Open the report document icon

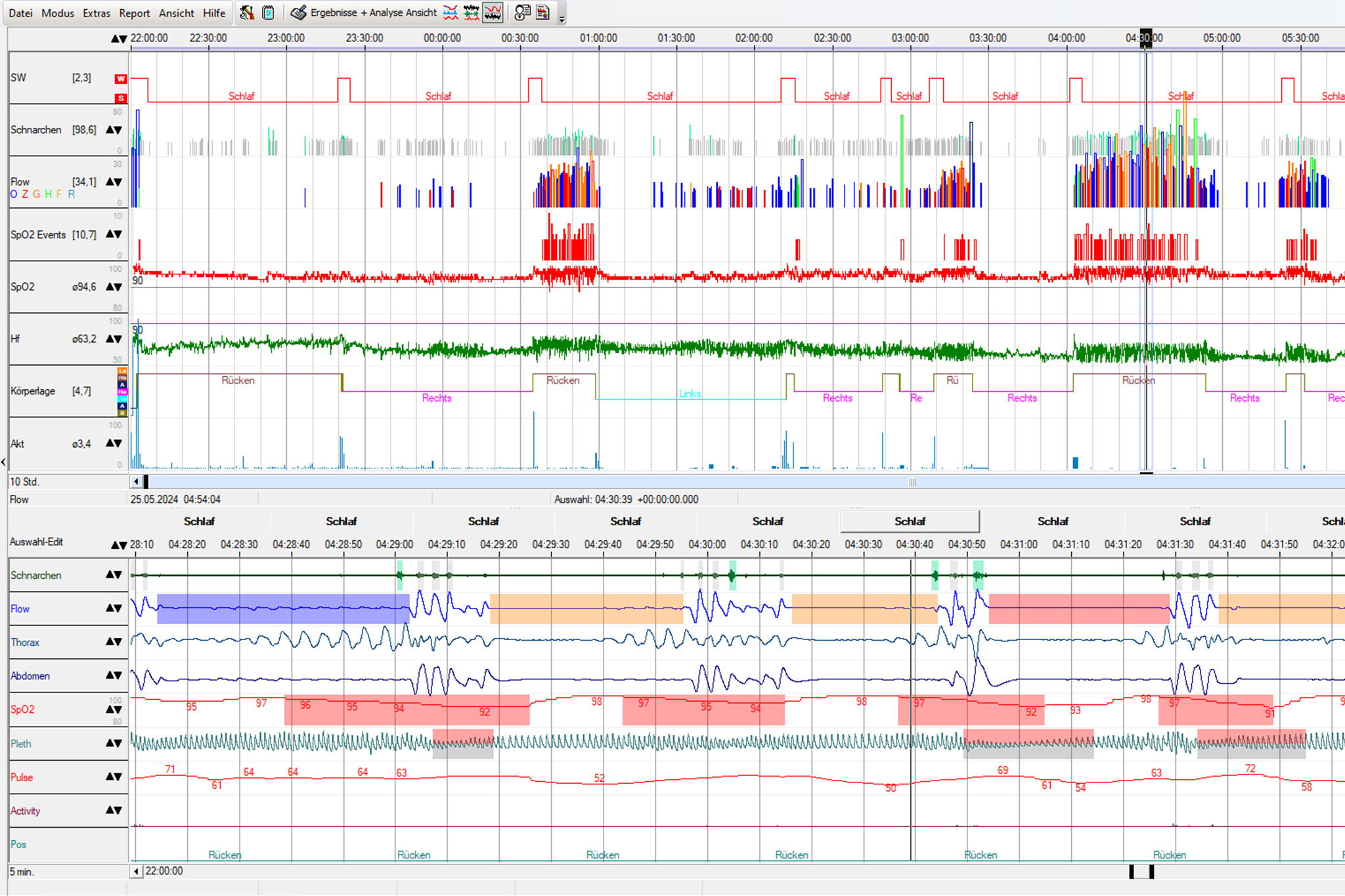[543, 12]
